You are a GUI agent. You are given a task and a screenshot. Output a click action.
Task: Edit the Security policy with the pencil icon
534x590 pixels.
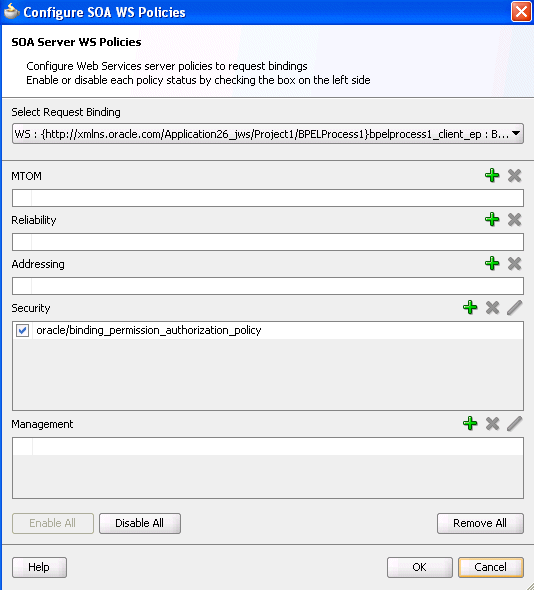pos(514,307)
